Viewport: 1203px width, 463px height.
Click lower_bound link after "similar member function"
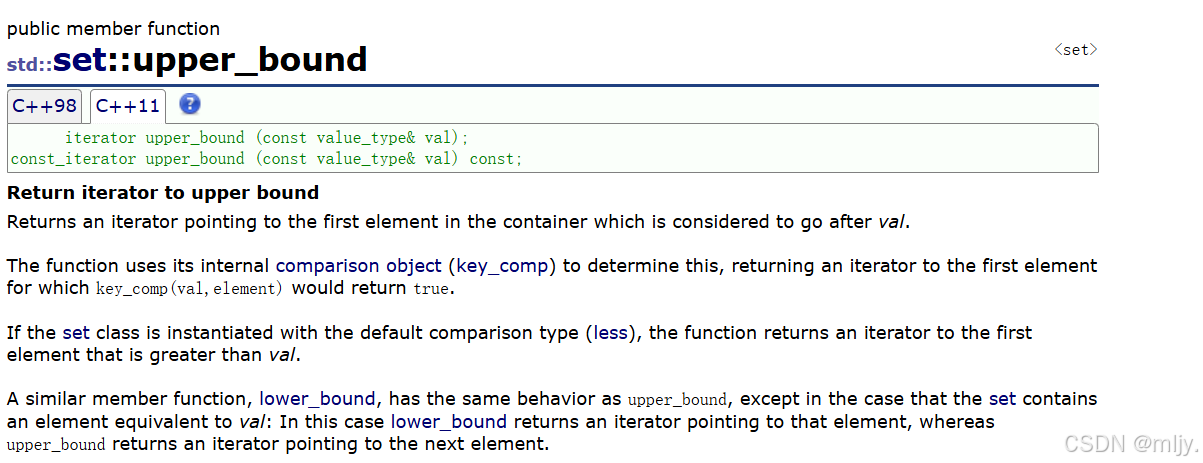(318, 398)
